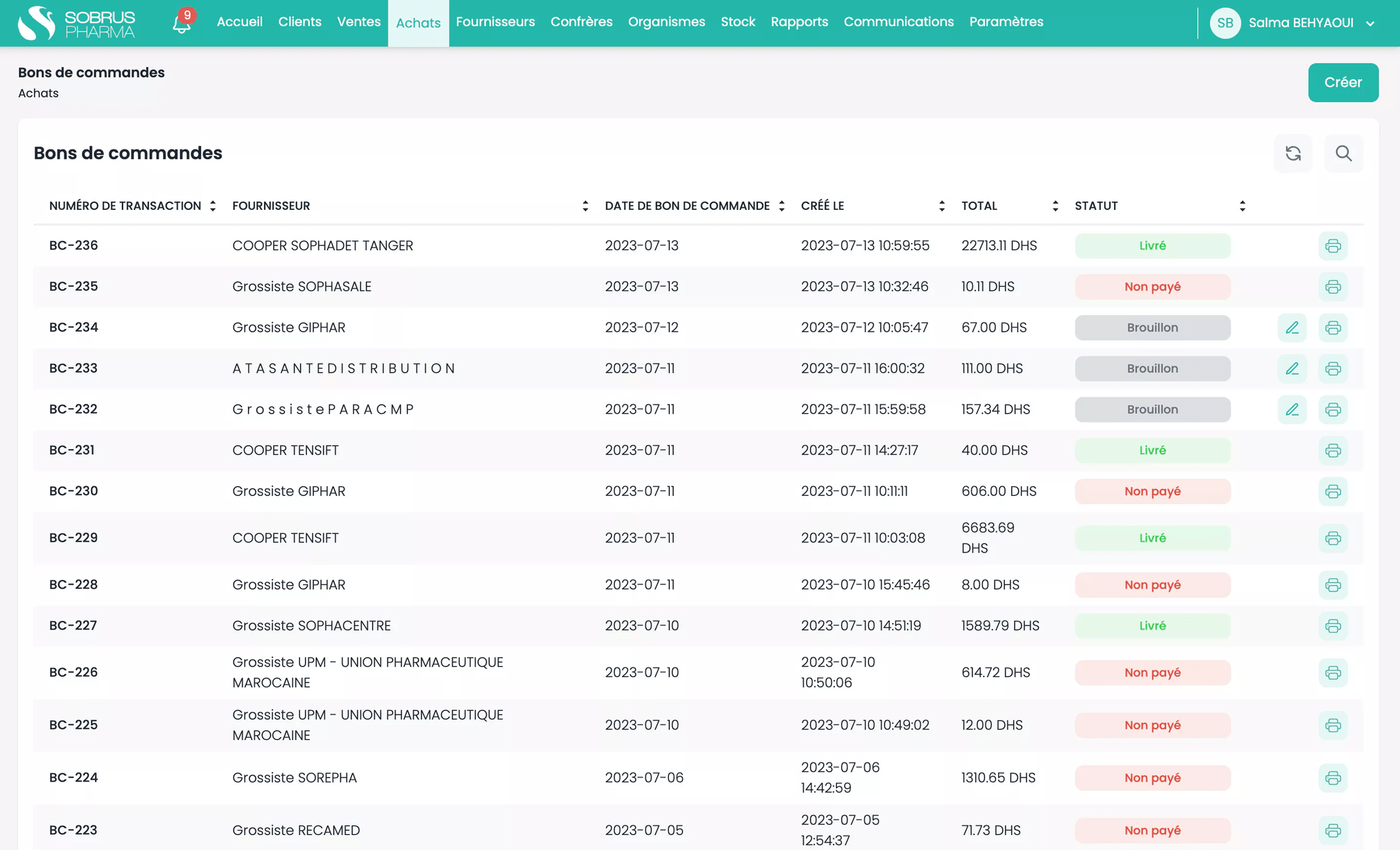Click the Créer button

click(x=1343, y=83)
